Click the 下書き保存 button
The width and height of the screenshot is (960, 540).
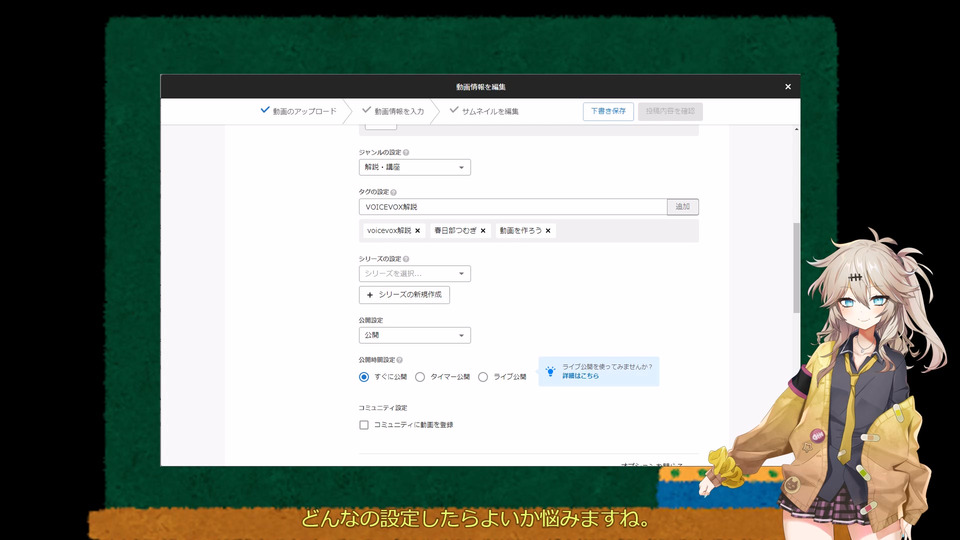click(608, 111)
